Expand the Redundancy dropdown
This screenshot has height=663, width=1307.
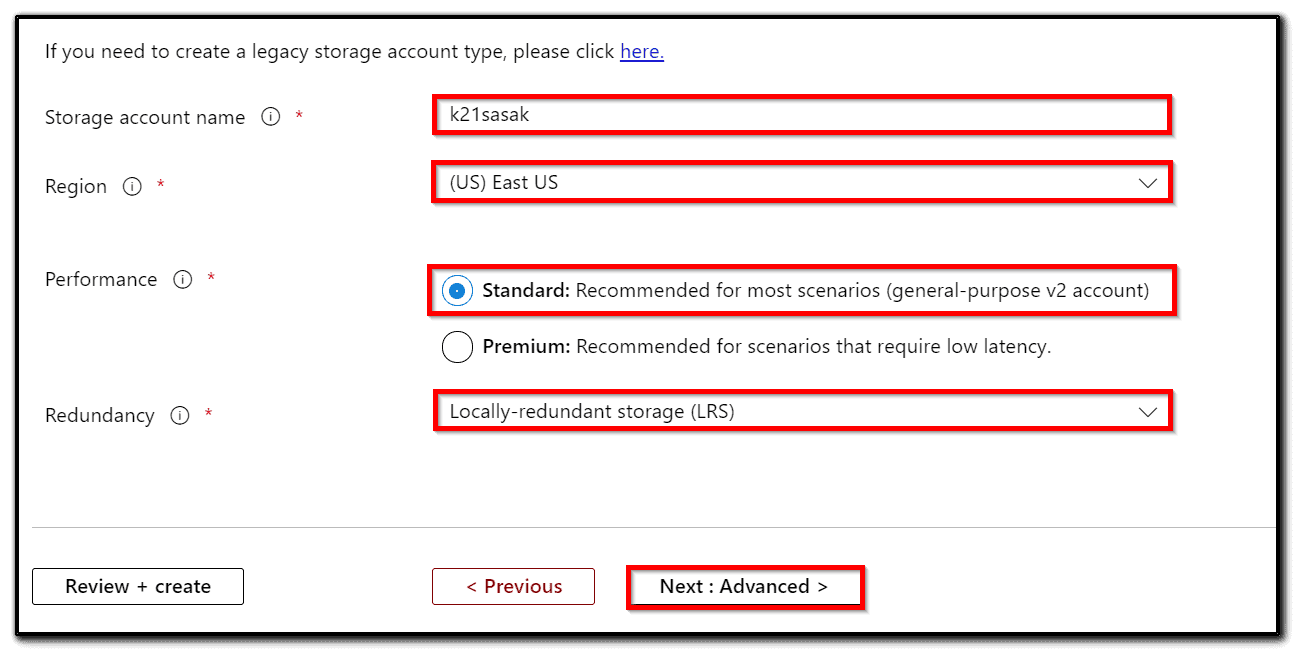(800, 410)
